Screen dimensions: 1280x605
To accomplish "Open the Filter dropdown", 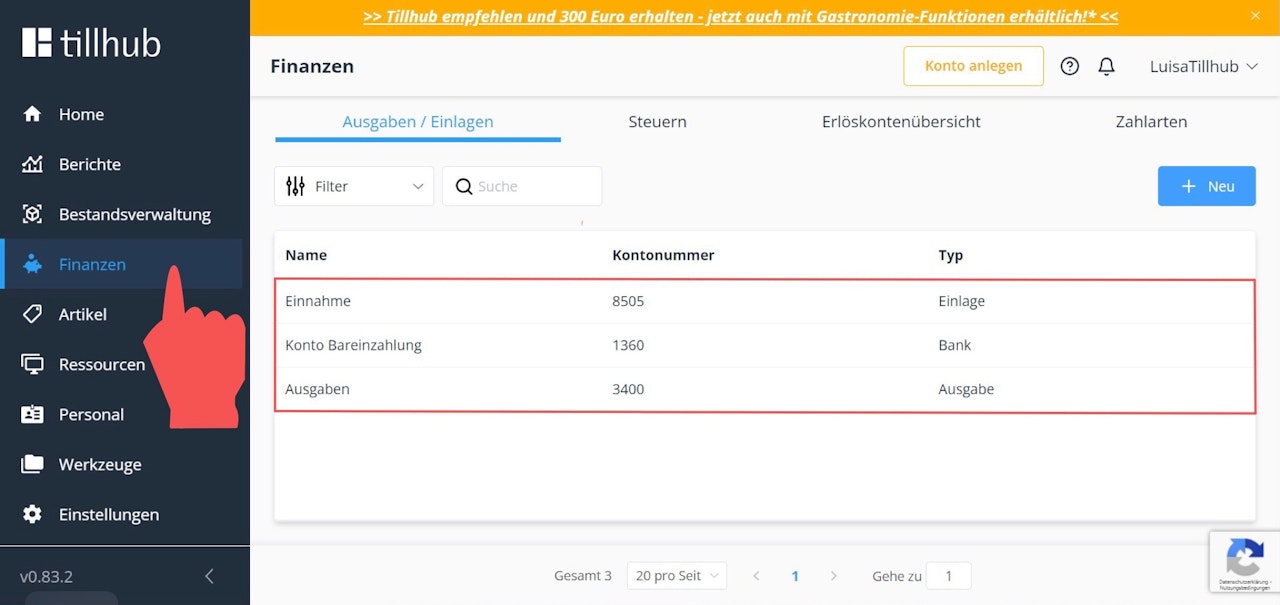I will pos(353,186).
